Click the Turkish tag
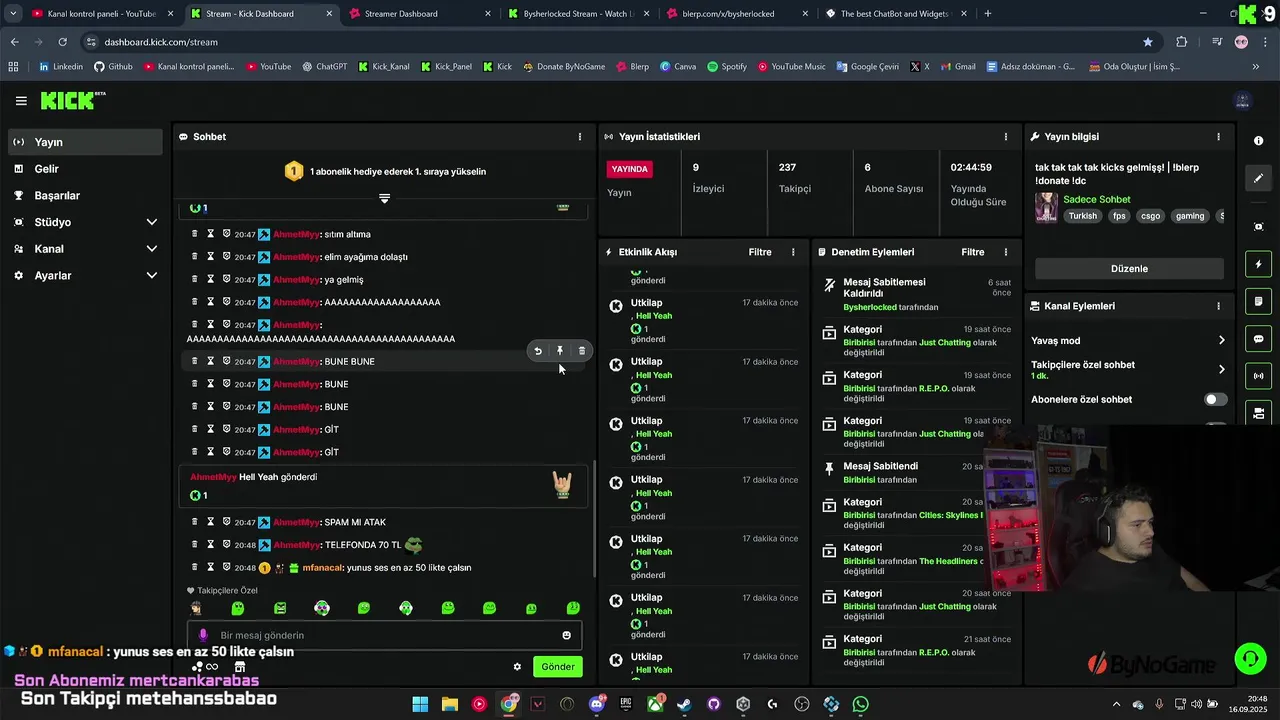 coord(1082,216)
